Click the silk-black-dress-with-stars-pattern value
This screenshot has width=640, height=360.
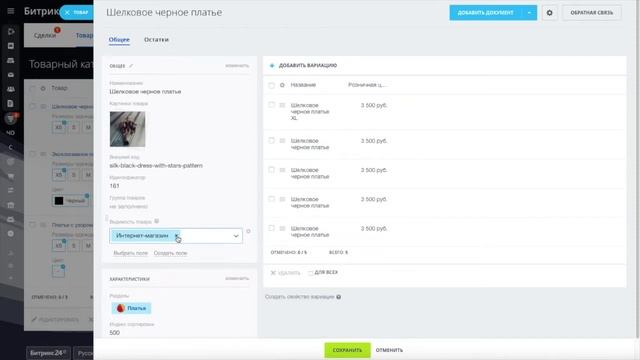click(x=156, y=166)
